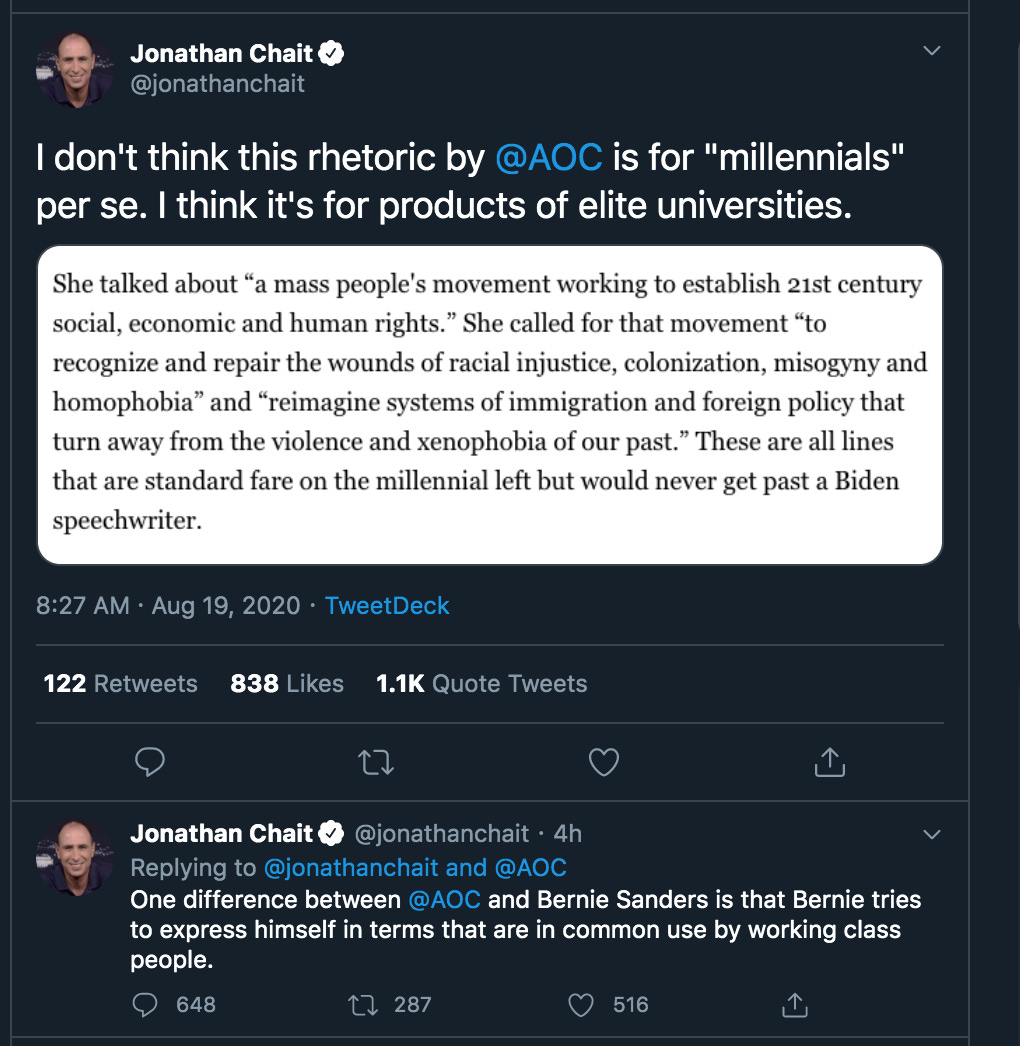Open the main tweet's options chevron
This screenshot has width=1020, height=1046.
click(x=931, y=51)
